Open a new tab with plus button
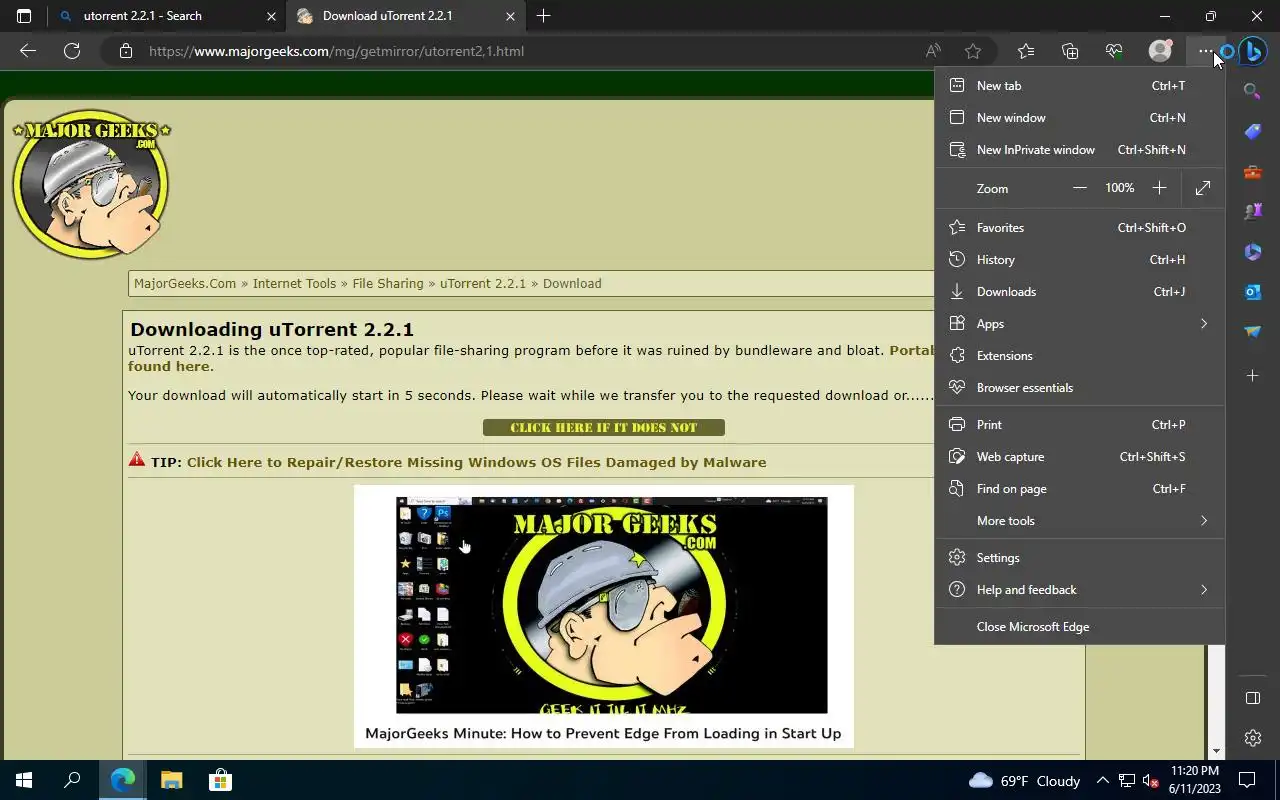Image resolution: width=1280 pixels, height=800 pixels. tap(543, 16)
